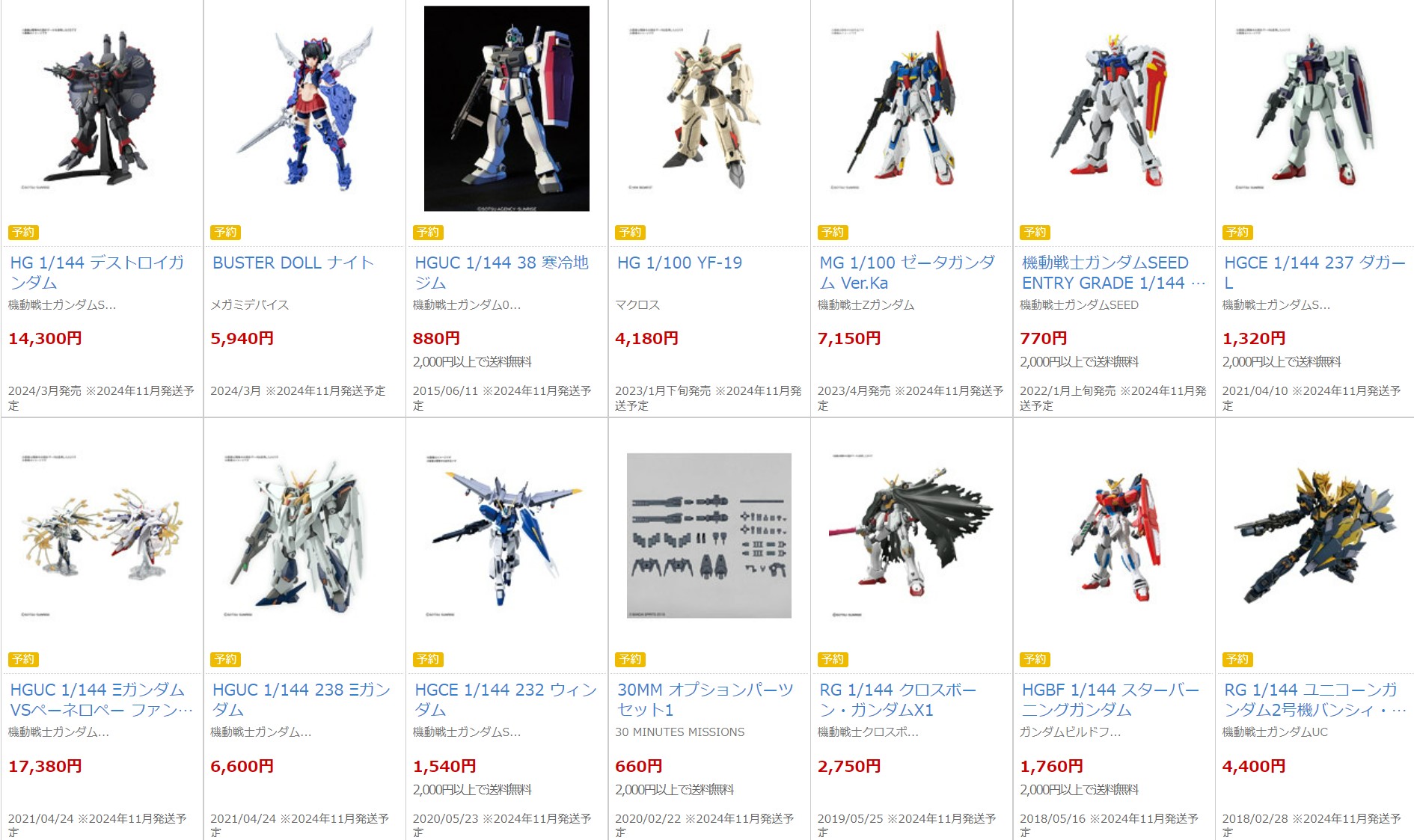Viewport: 1414px width, 840px height.
Task: Click the 予約 badge under 30MM option parts
Action: [x=631, y=660]
